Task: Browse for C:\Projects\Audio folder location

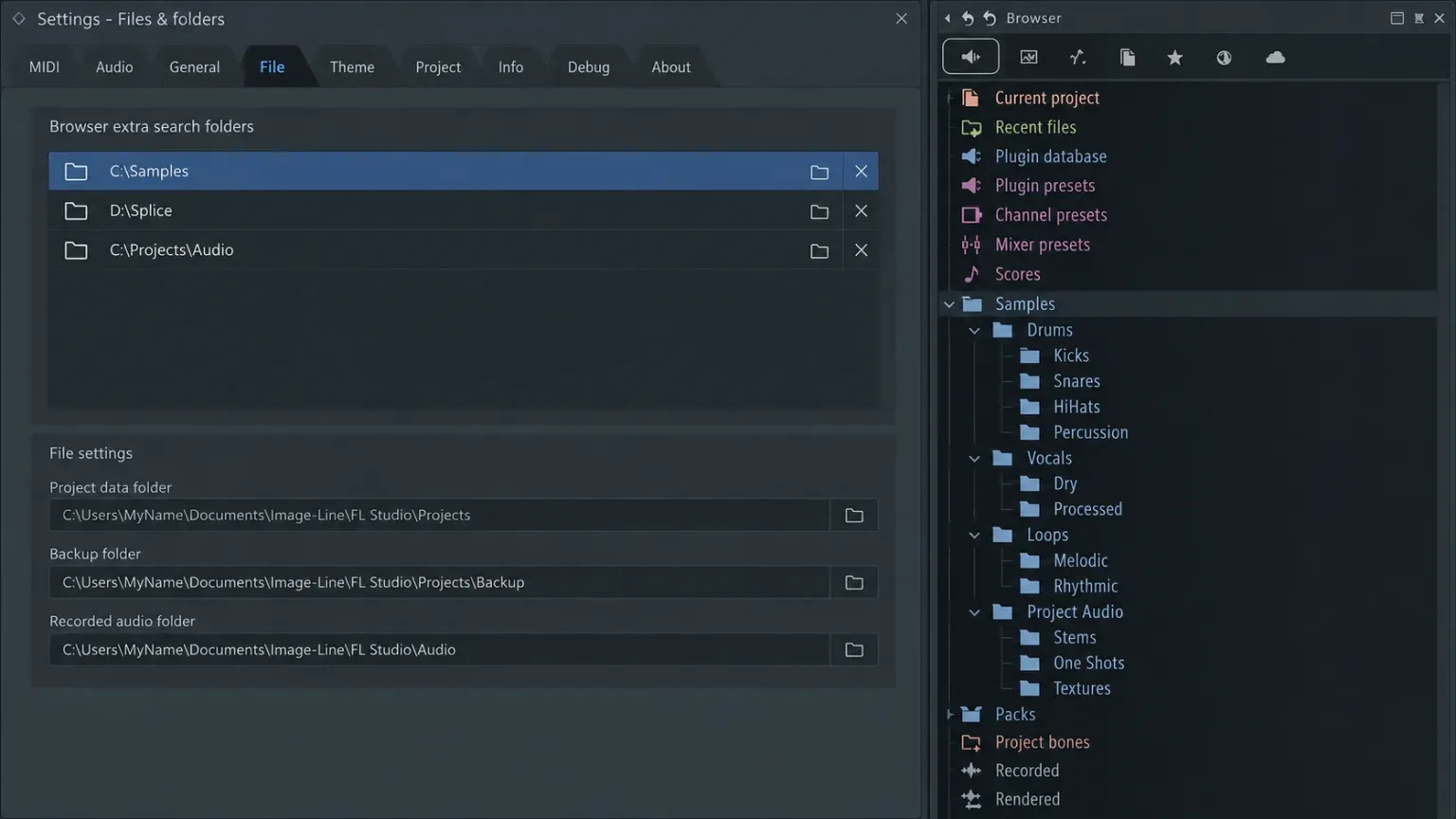Action: pos(819,250)
